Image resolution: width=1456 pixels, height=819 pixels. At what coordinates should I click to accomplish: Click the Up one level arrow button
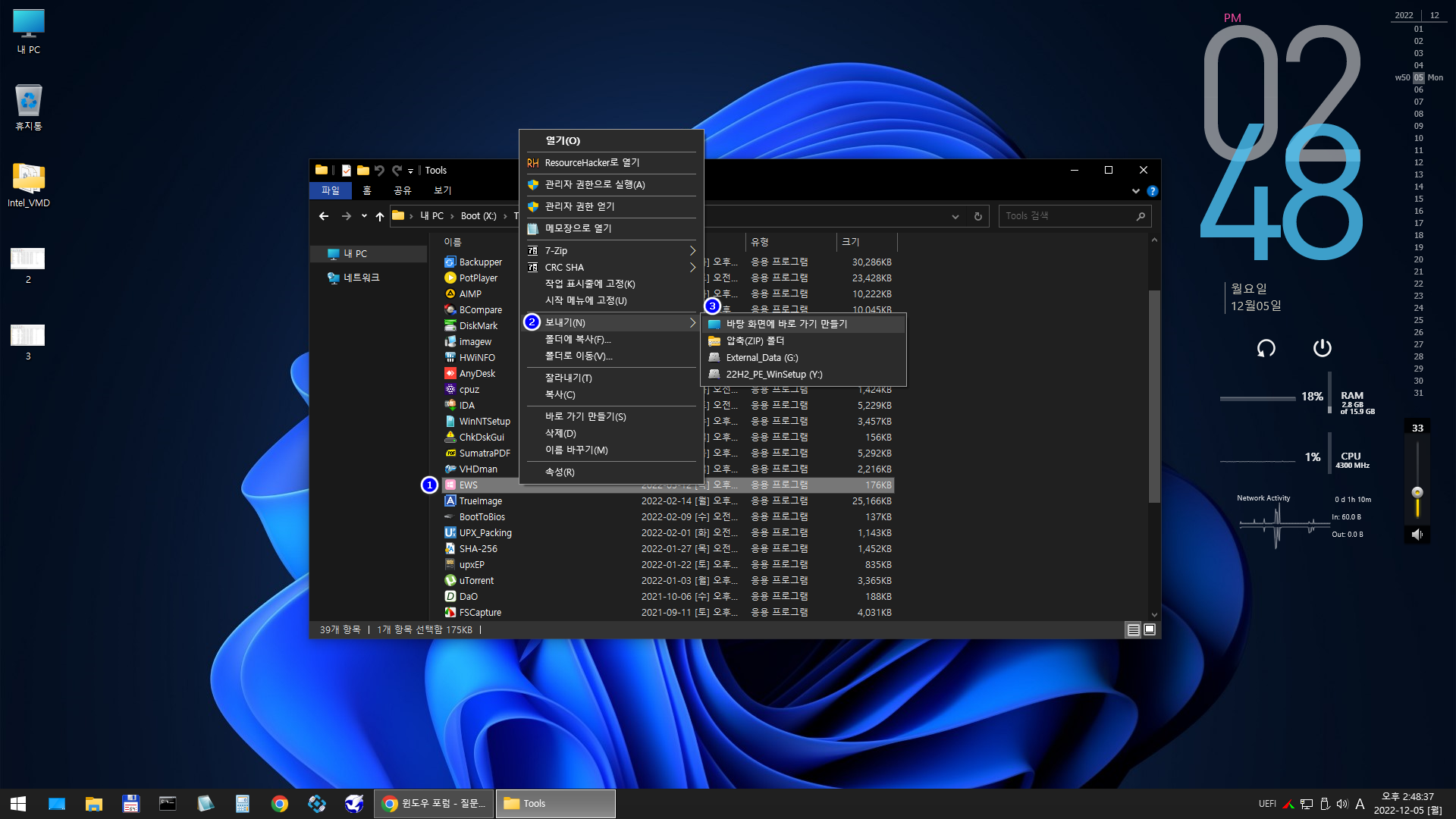click(x=380, y=217)
